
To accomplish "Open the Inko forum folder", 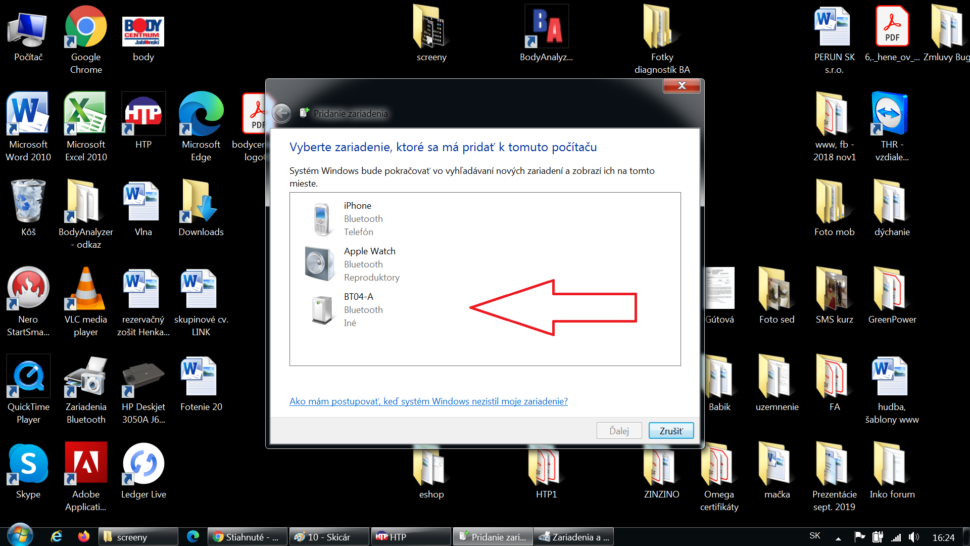I will point(891,471).
